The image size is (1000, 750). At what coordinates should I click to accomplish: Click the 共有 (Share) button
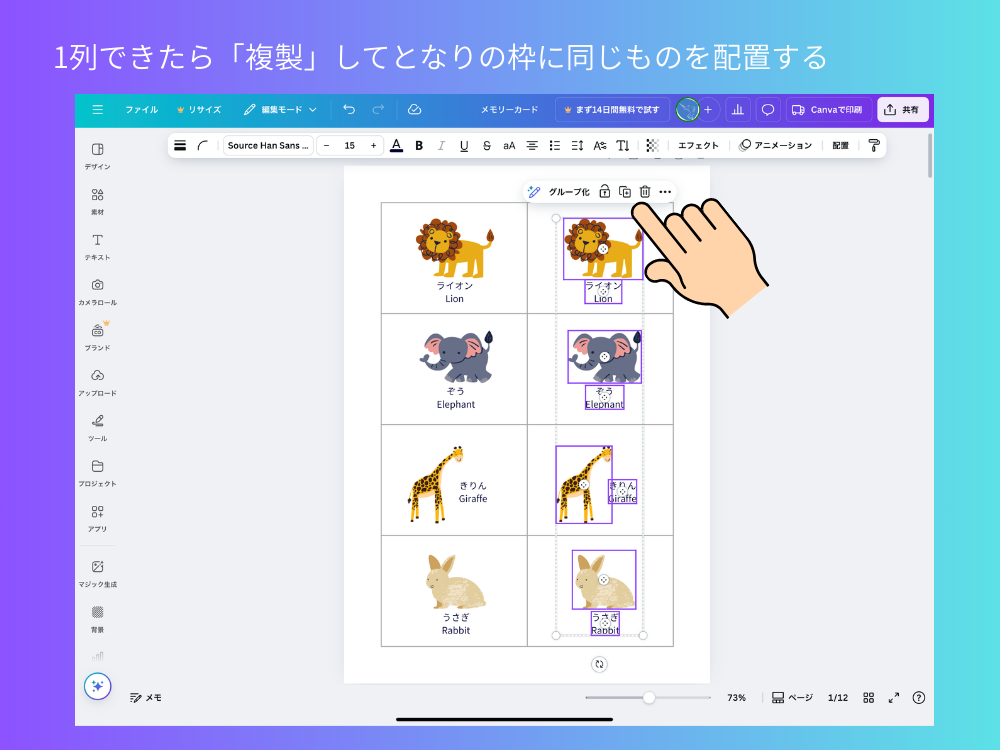pos(902,109)
